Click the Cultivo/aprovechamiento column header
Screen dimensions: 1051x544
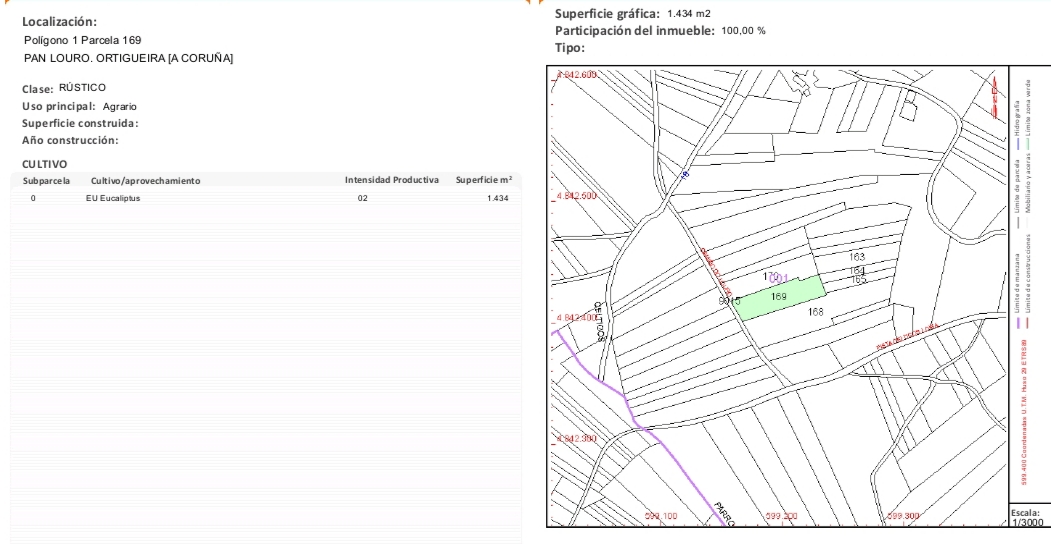click(x=145, y=181)
